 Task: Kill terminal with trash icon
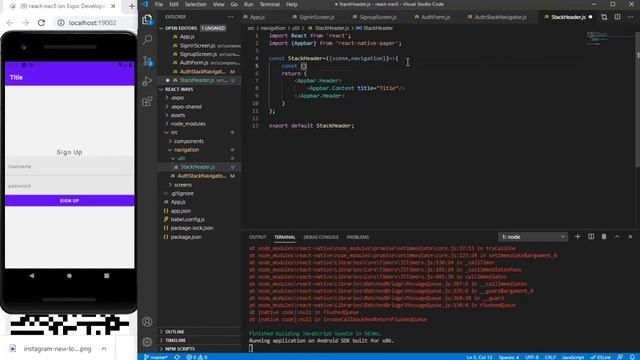(604, 237)
